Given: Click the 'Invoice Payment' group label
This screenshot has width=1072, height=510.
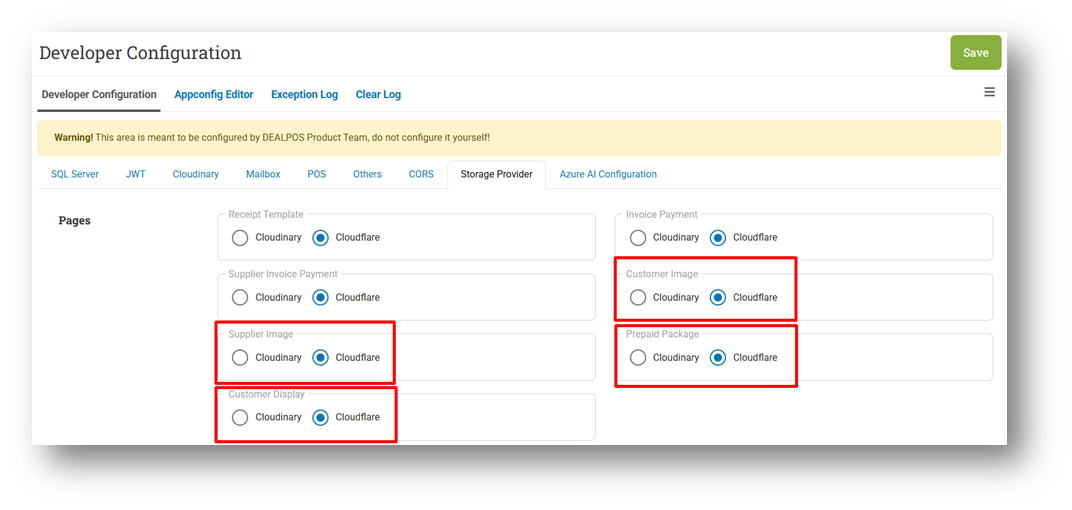Looking at the screenshot, I should point(662,214).
